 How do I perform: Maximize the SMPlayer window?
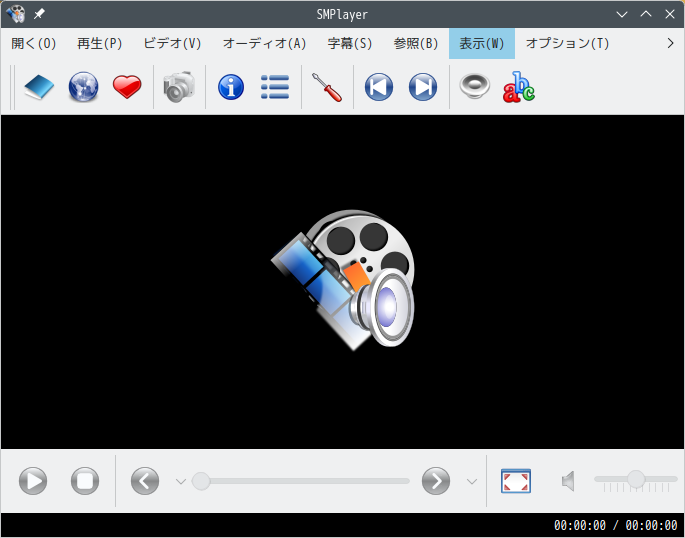coord(646,14)
